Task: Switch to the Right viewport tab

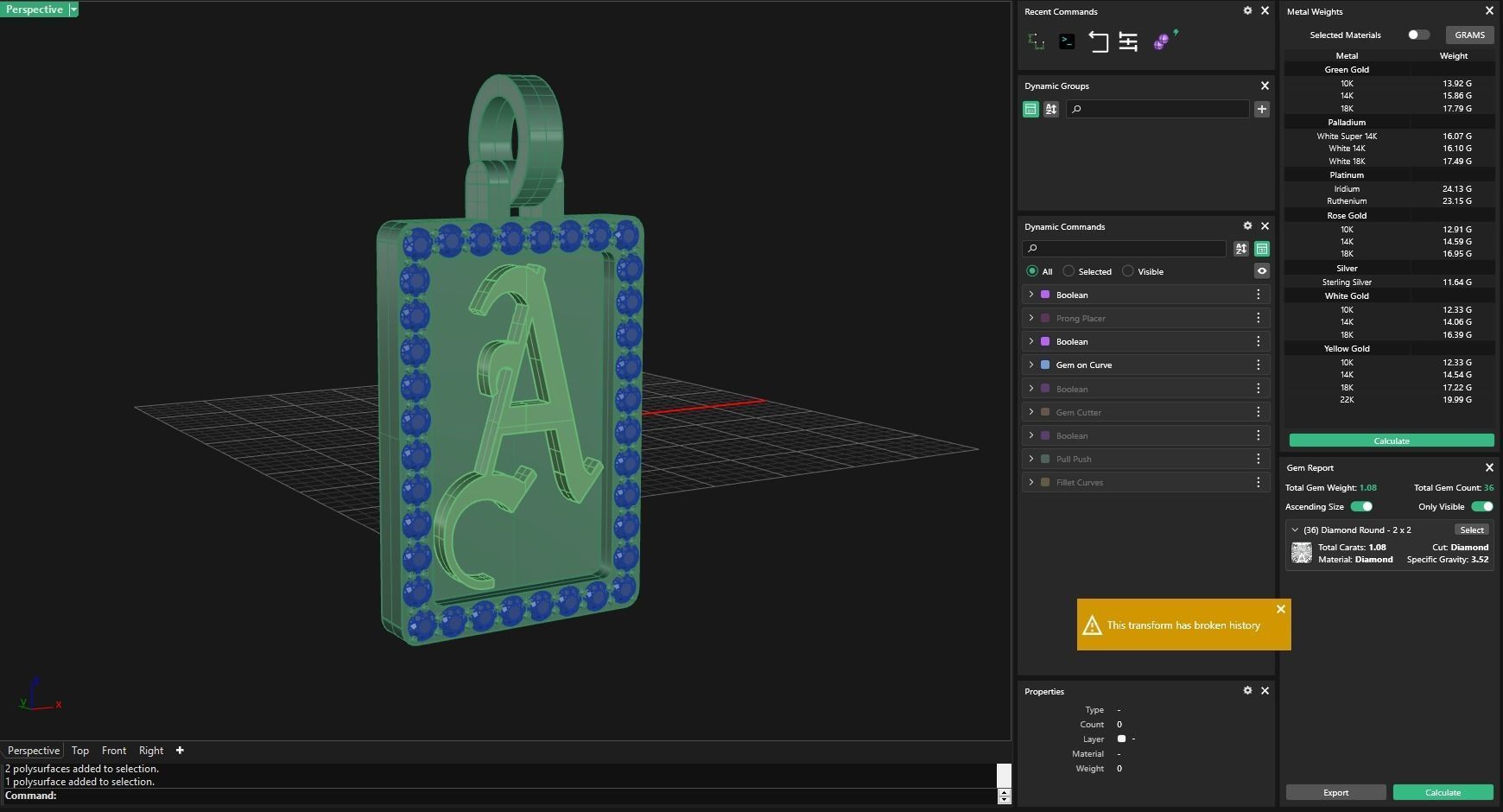Action: pyautogui.click(x=151, y=751)
